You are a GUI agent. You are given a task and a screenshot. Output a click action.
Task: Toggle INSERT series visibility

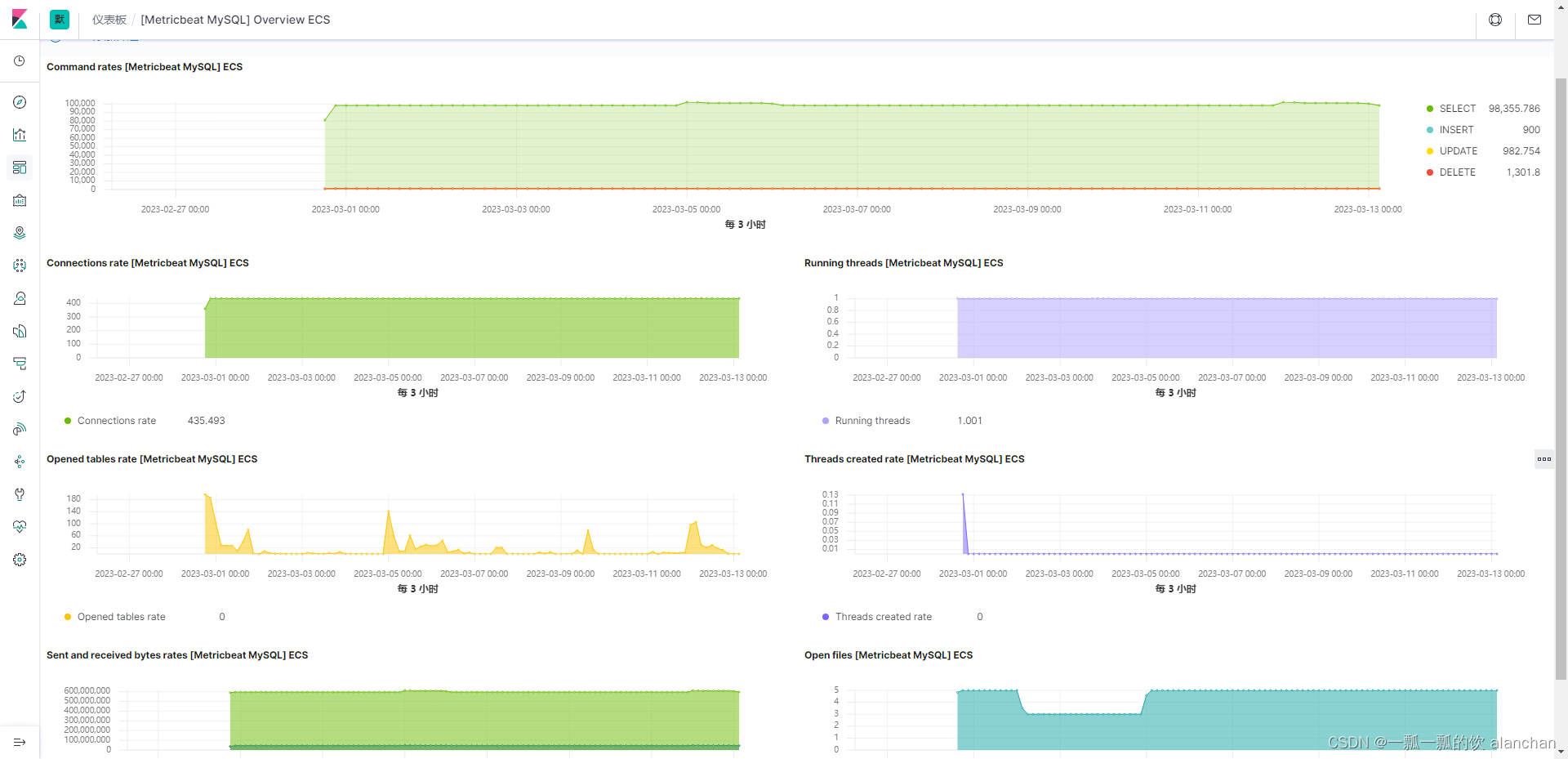coord(1457,129)
